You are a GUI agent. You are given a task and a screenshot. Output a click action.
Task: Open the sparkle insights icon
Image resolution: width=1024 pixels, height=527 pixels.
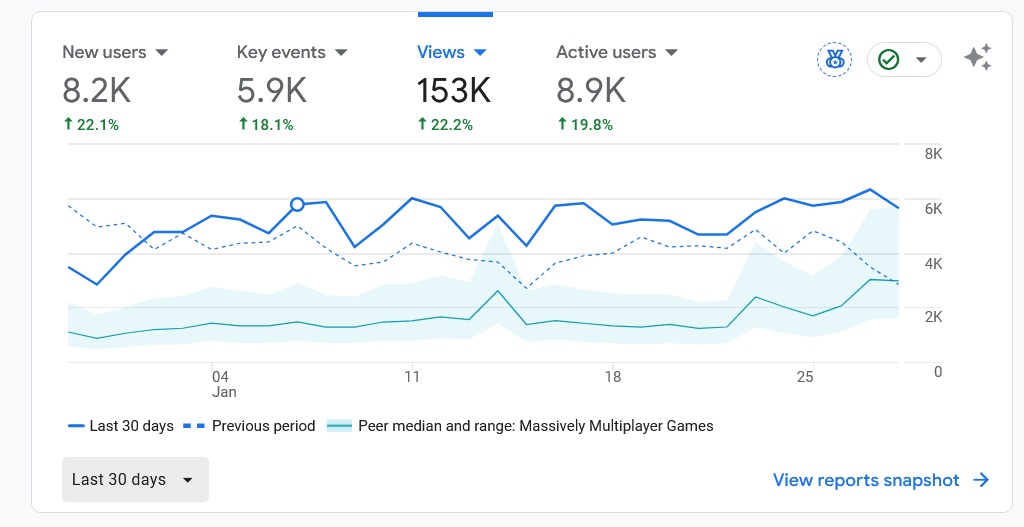click(x=977, y=58)
